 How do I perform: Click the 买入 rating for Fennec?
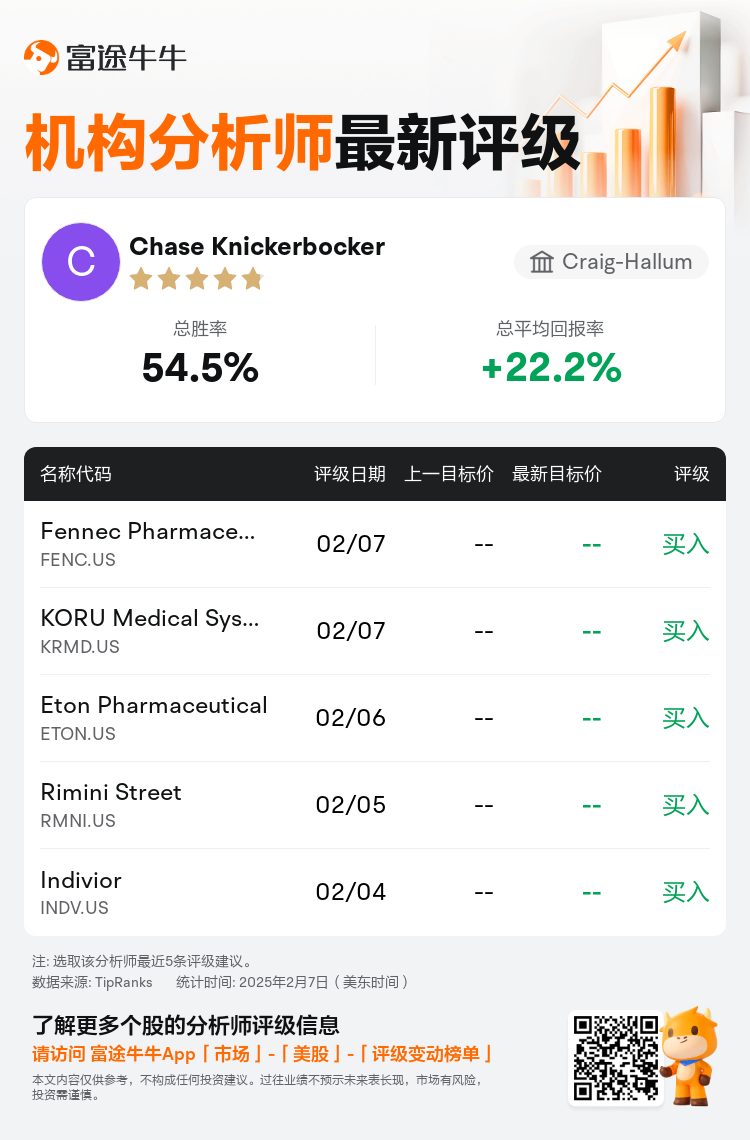point(685,544)
